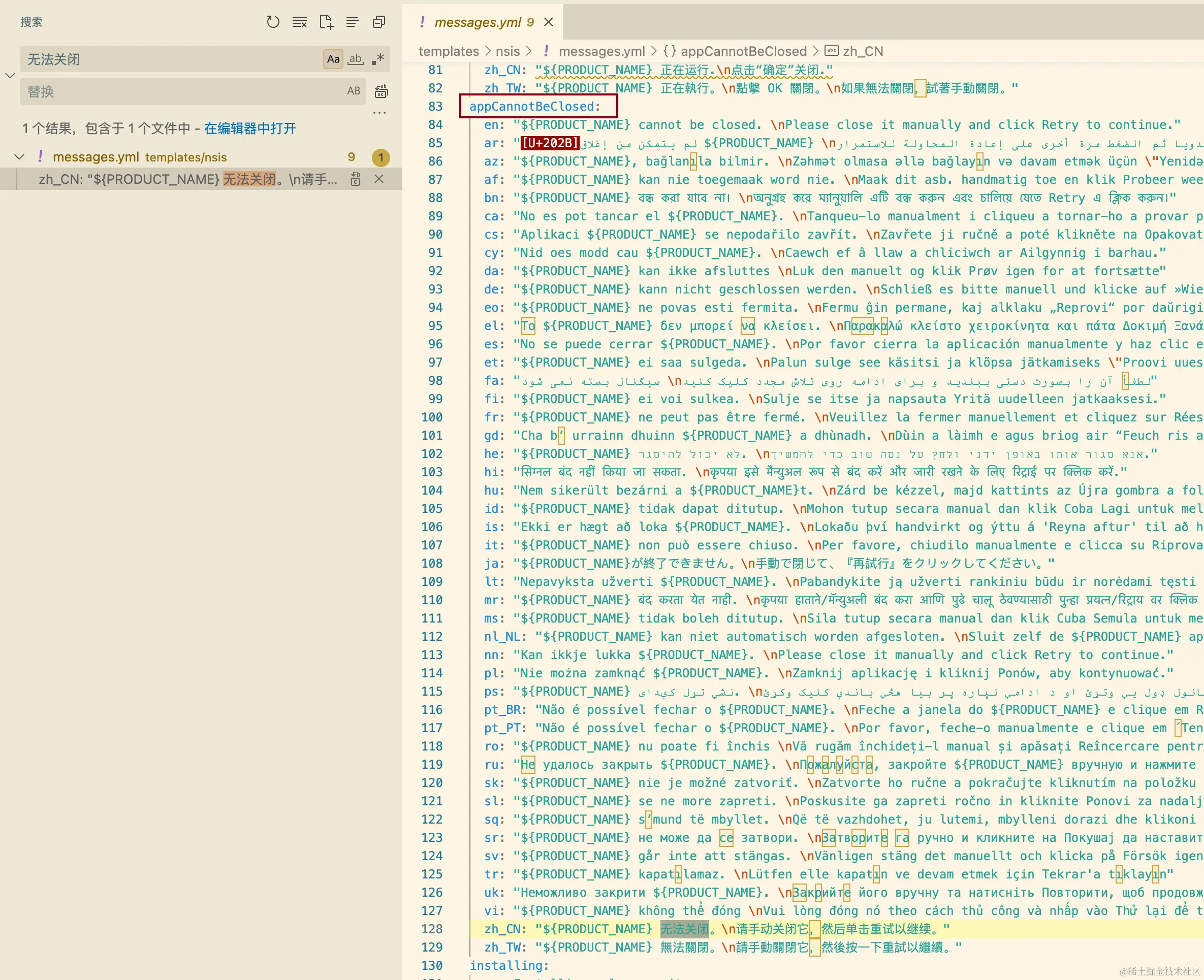Click the view as tree icon

point(353,22)
